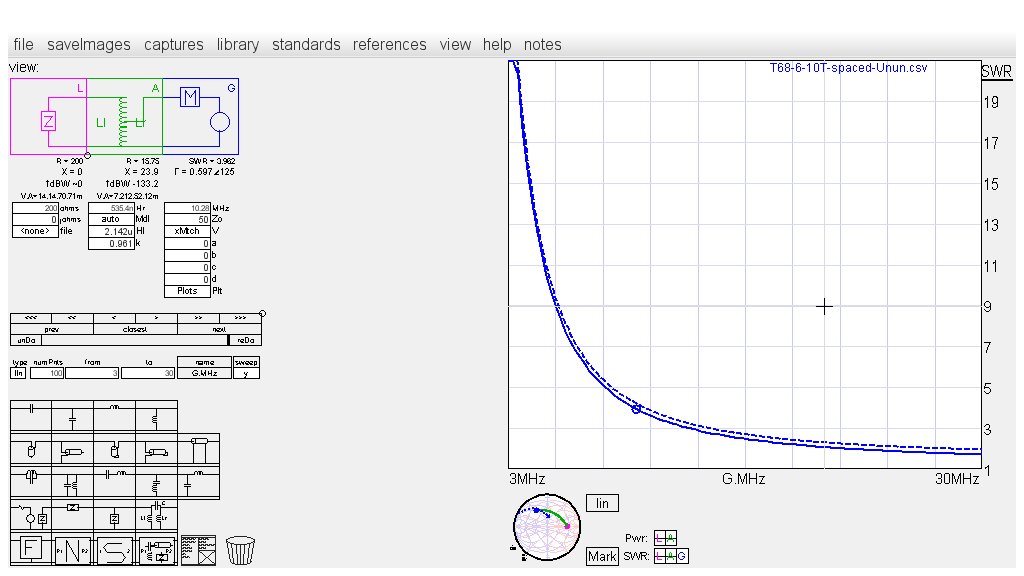Screen dimensions: 1024x576
Task: Toggle the A trace in Pwr row
Action: [671, 537]
